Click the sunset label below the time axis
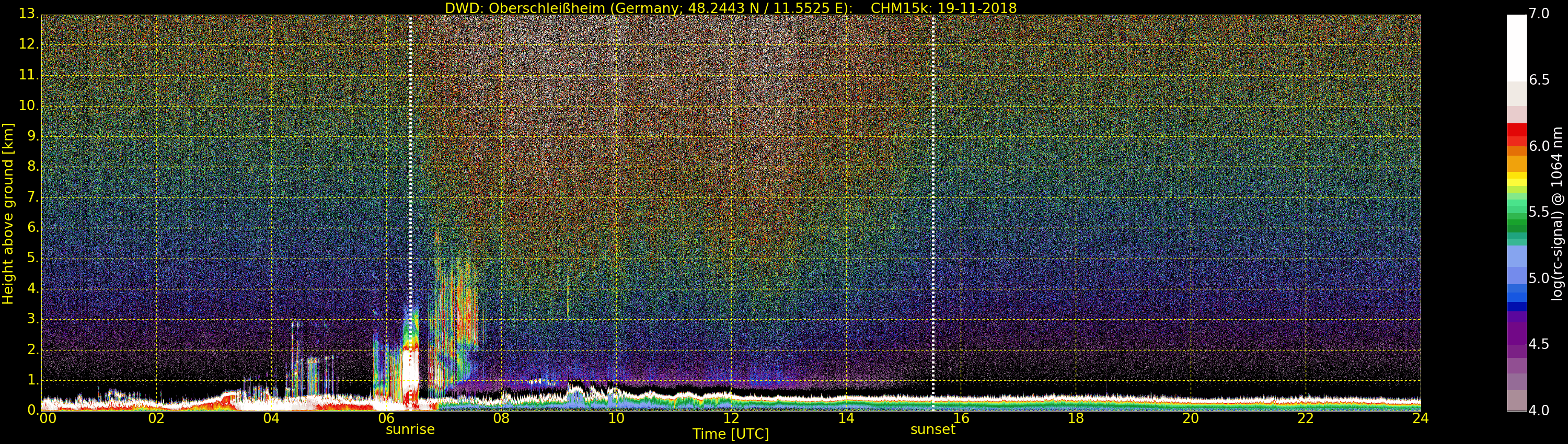Image resolution: width=1568 pixels, height=444 pixels. click(x=932, y=429)
